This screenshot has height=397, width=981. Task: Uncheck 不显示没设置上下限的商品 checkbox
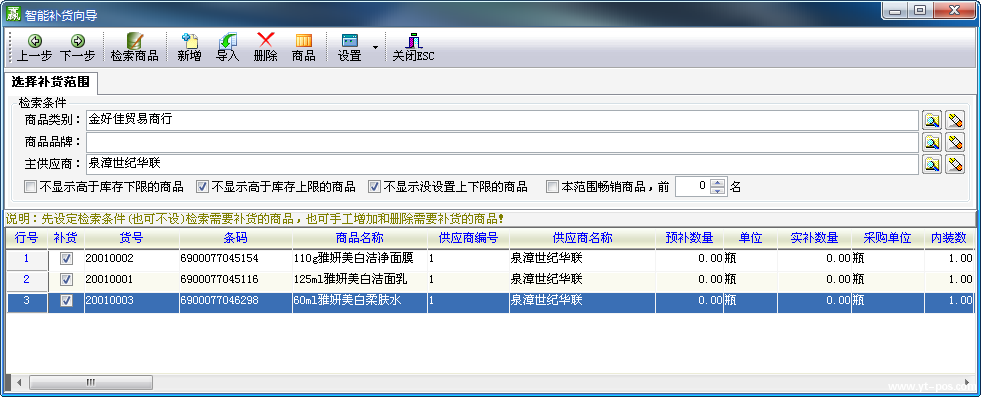tap(374, 187)
